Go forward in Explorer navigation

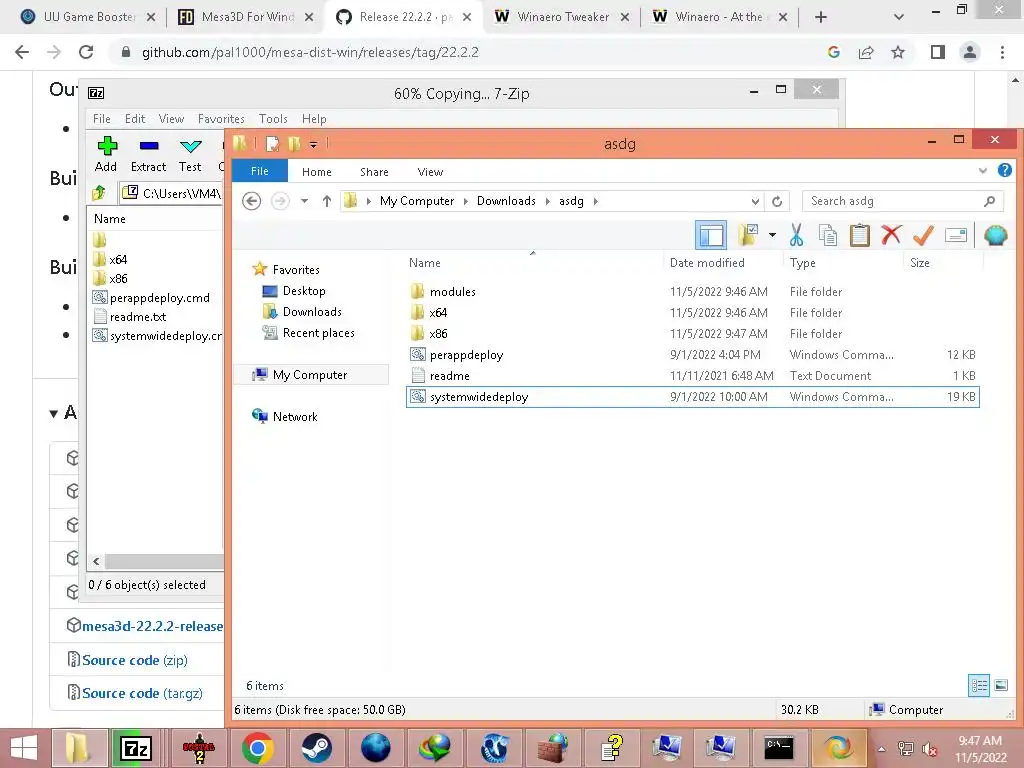tap(280, 201)
